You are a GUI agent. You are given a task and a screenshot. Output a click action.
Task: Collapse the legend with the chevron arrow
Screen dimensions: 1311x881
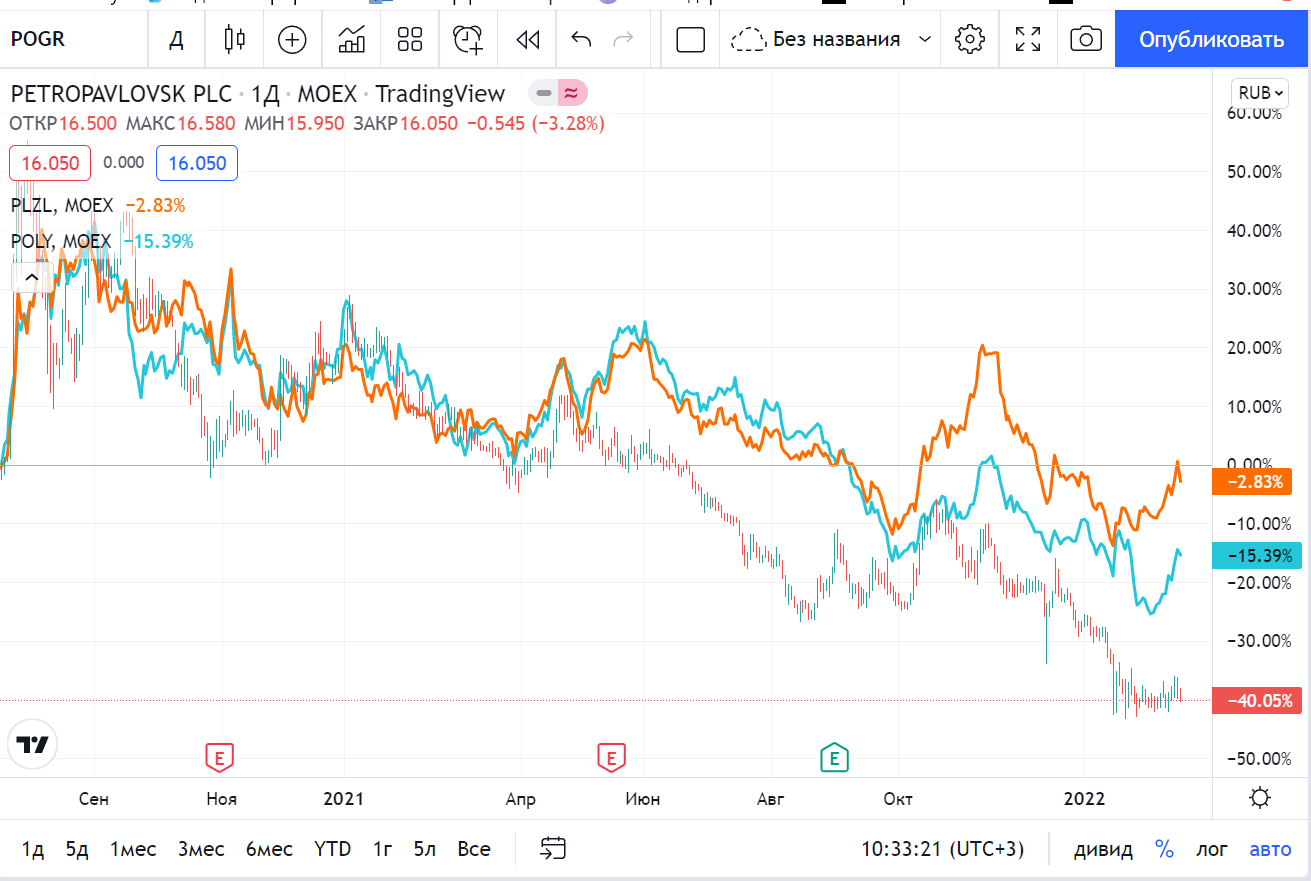pos(31,277)
